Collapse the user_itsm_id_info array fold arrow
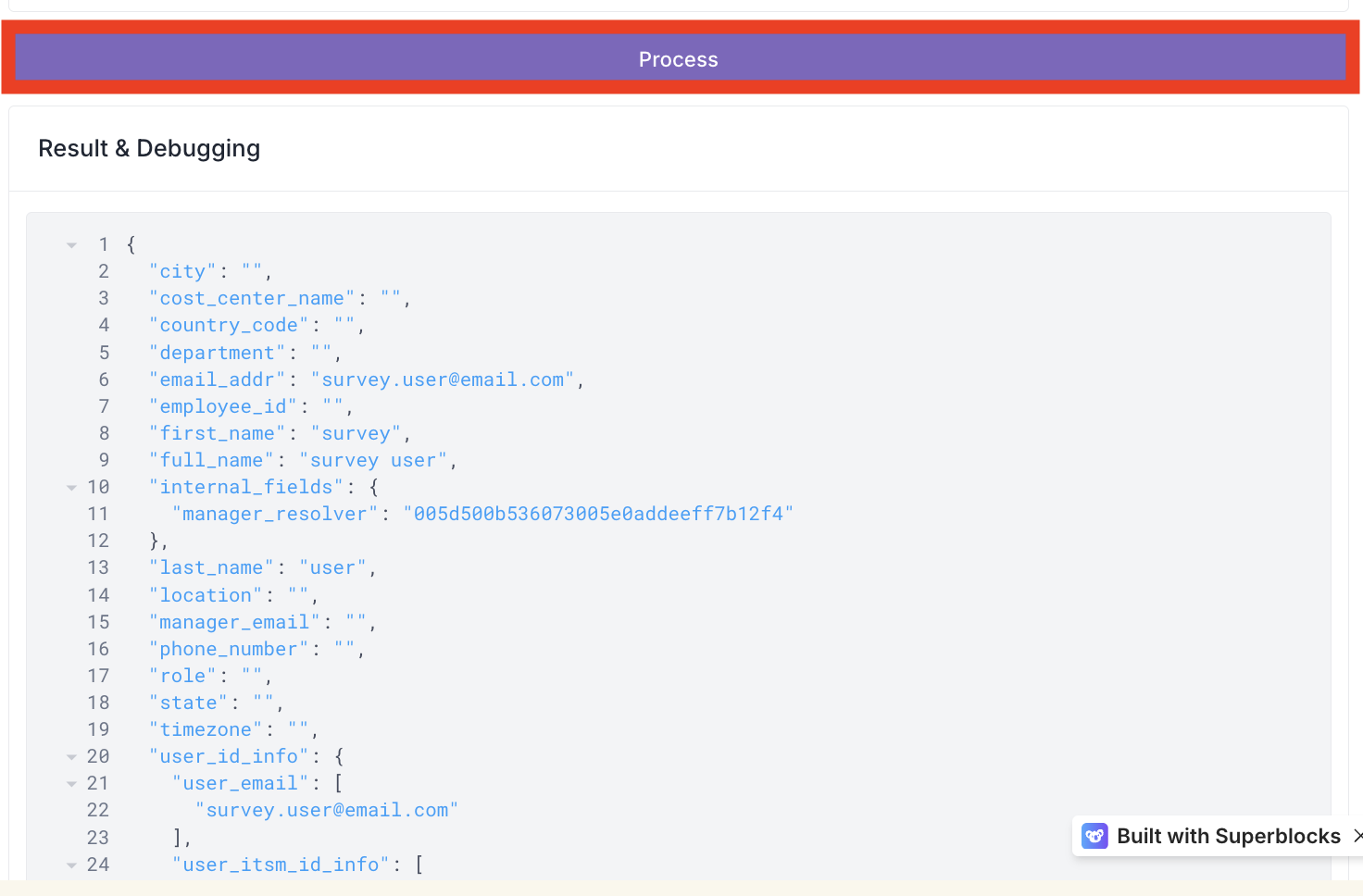The height and width of the screenshot is (896, 1363). pyautogui.click(x=71, y=865)
